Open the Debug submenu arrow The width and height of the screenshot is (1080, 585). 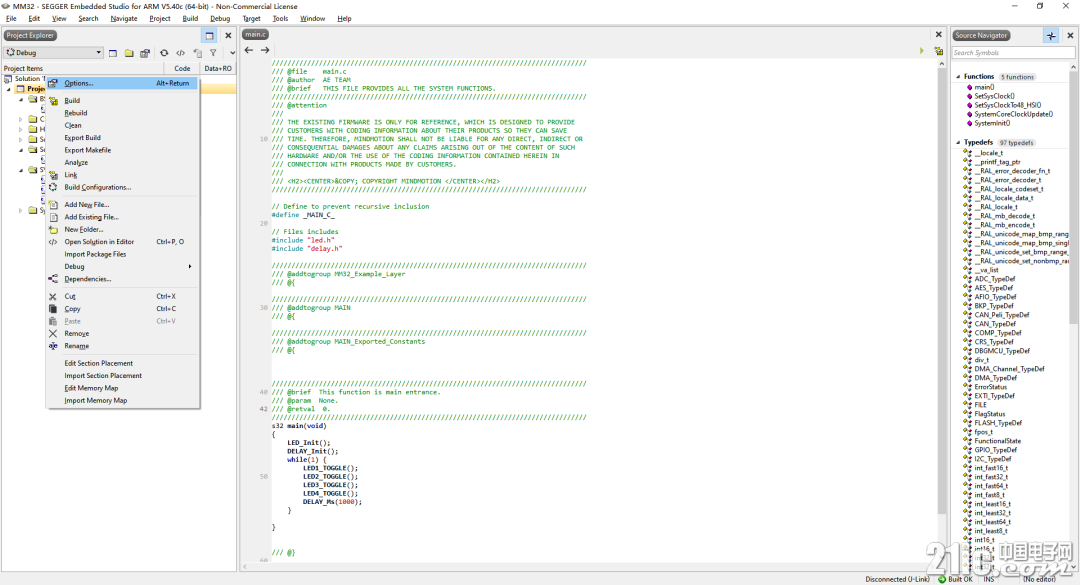[189, 267]
